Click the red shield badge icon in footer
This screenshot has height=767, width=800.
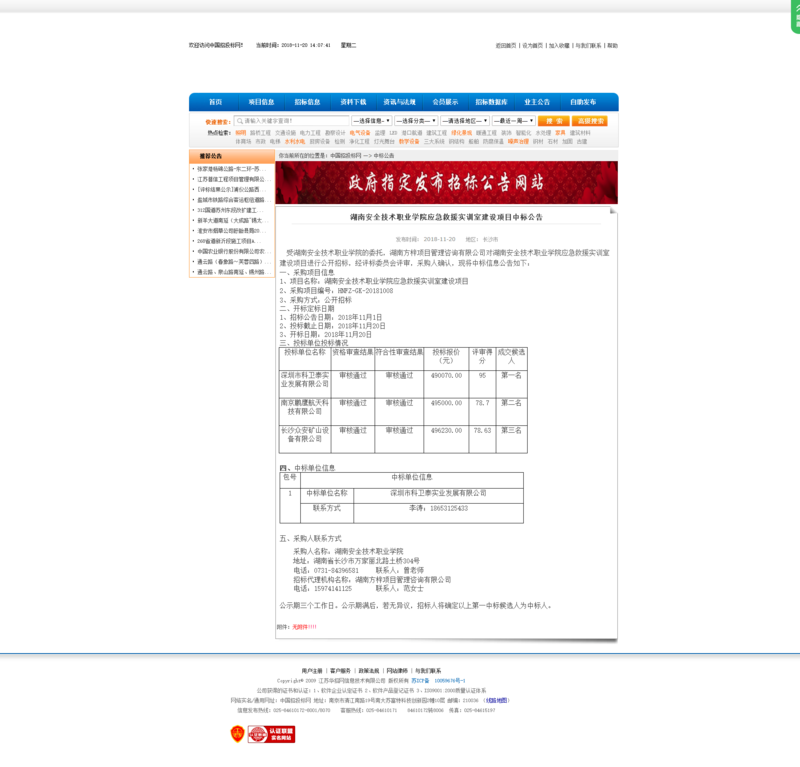237,734
